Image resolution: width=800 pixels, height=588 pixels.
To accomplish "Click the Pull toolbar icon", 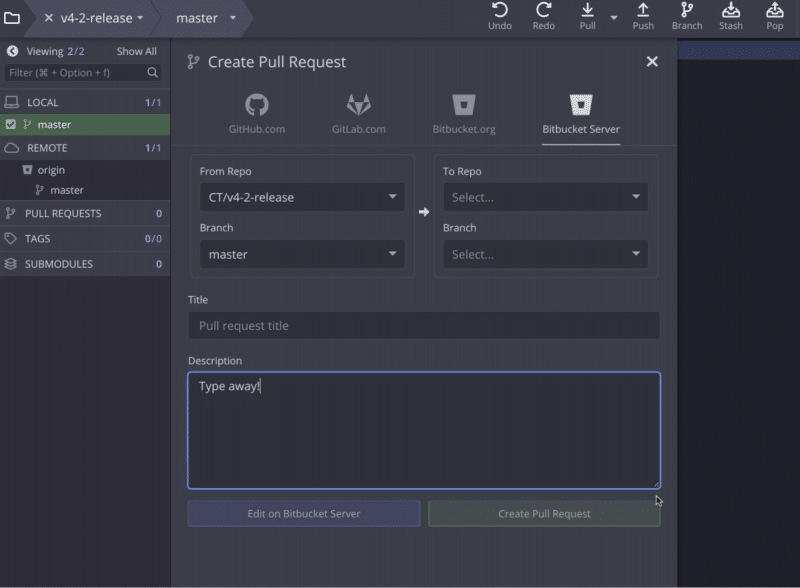I will pyautogui.click(x=587, y=16).
